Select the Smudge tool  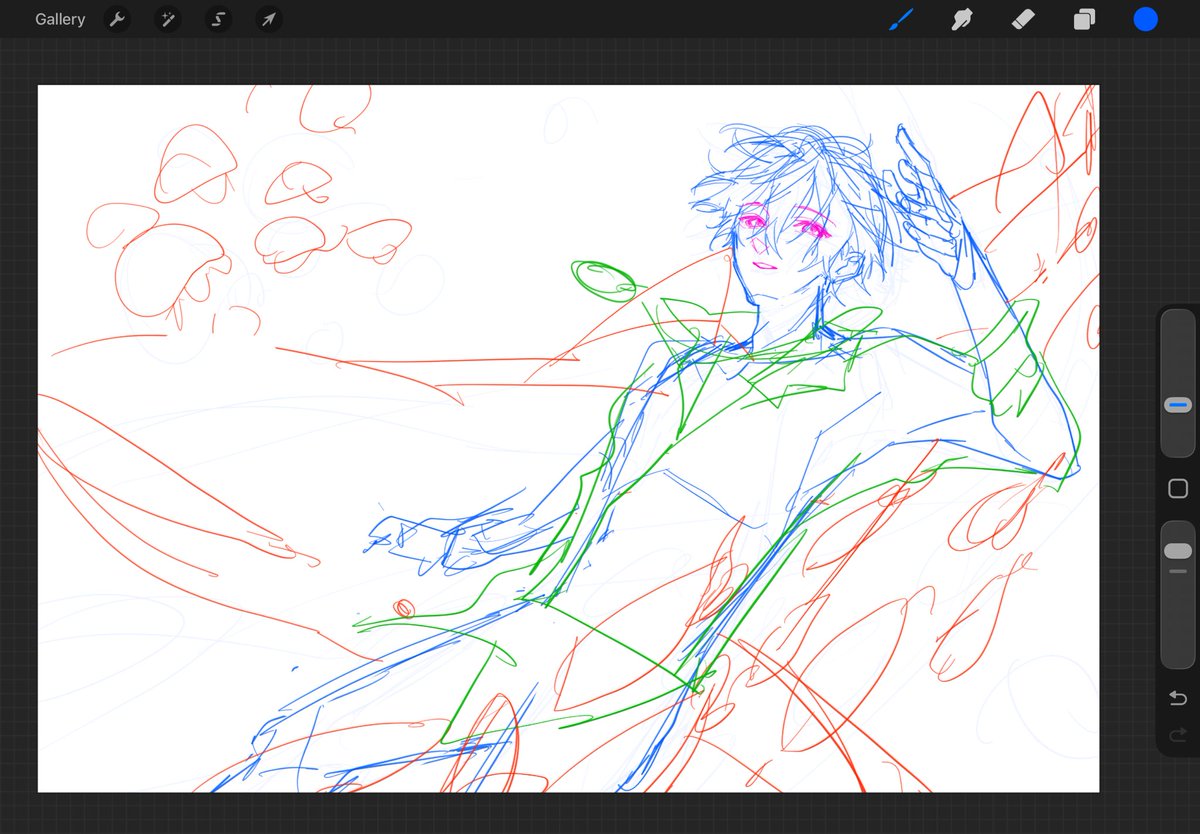pyautogui.click(x=962, y=19)
